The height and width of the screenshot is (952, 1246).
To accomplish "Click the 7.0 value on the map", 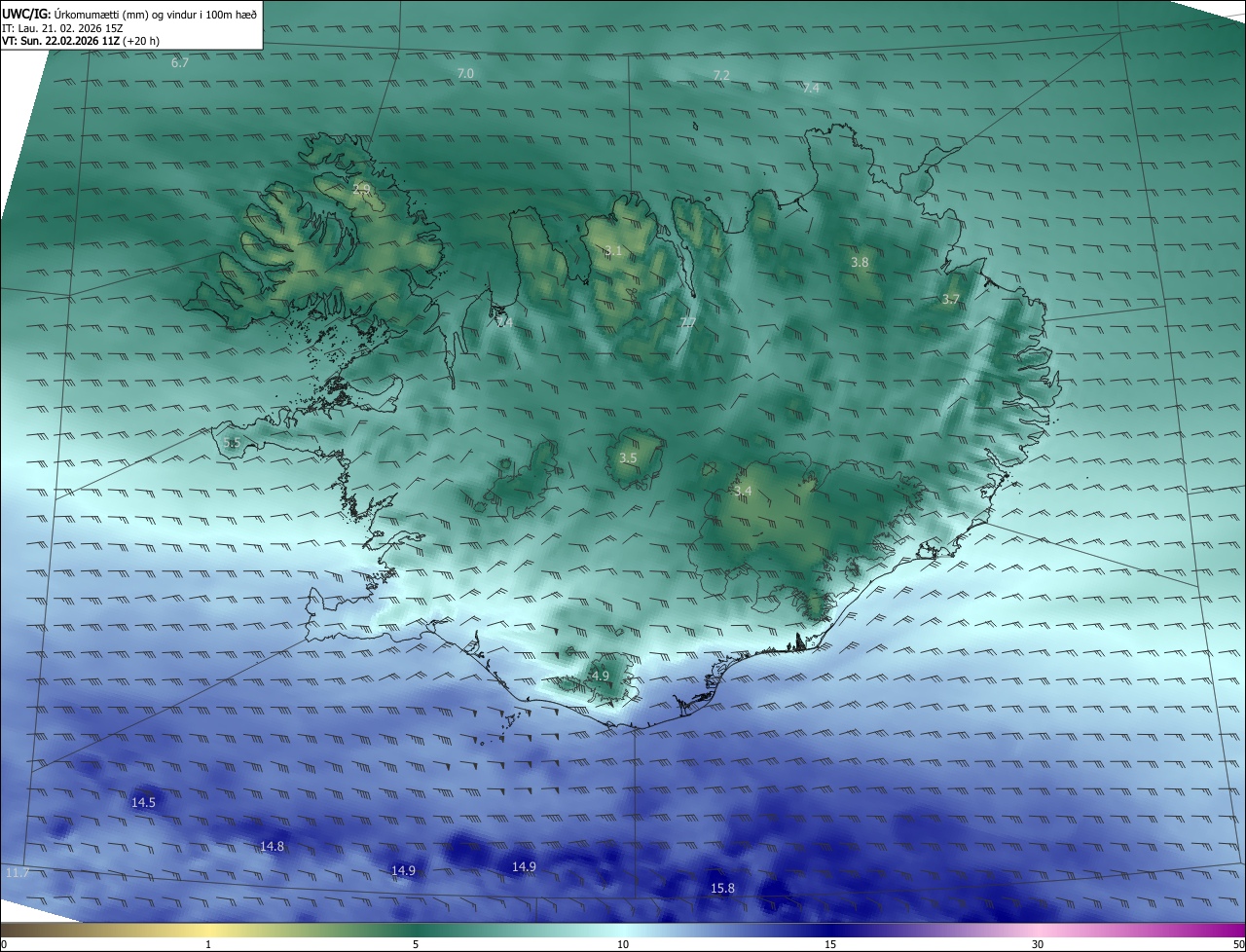I will click(x=465, y=74).
